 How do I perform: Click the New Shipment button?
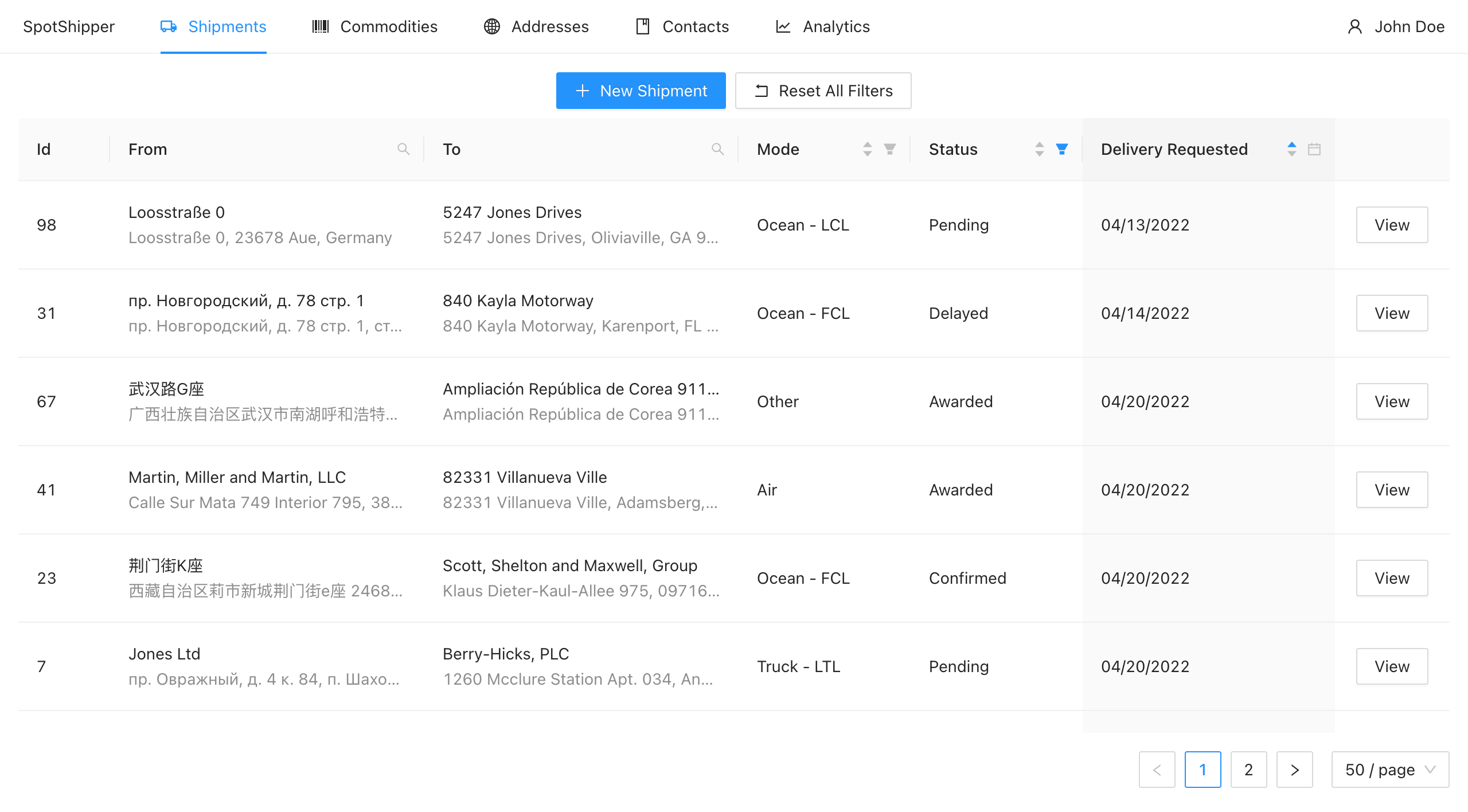coord(640,91)
